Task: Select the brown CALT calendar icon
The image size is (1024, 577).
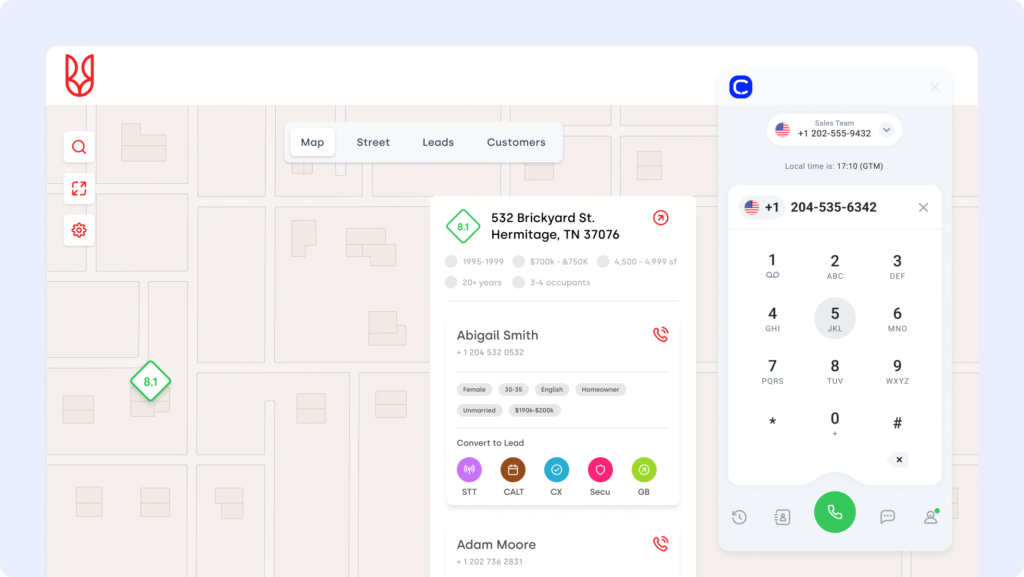Action: (x=513, y=470)
